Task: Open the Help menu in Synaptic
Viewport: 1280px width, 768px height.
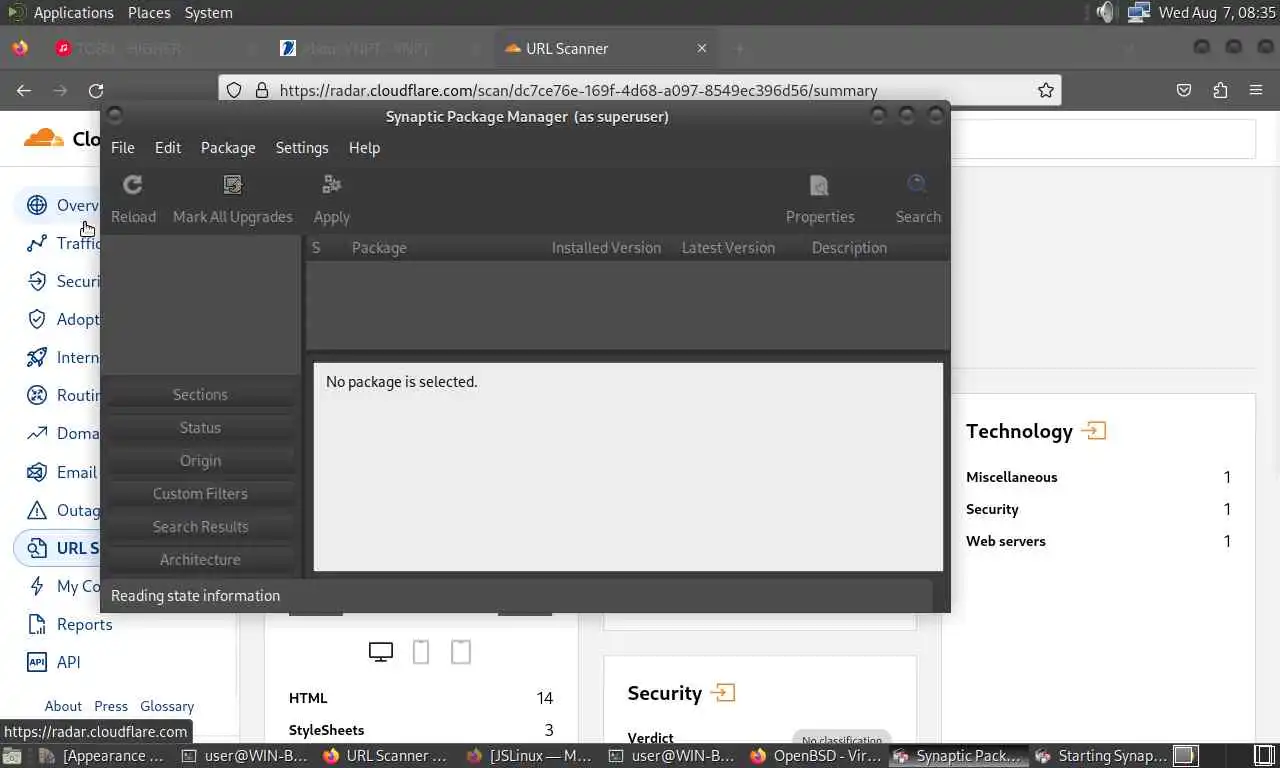Action: (364, 147)
